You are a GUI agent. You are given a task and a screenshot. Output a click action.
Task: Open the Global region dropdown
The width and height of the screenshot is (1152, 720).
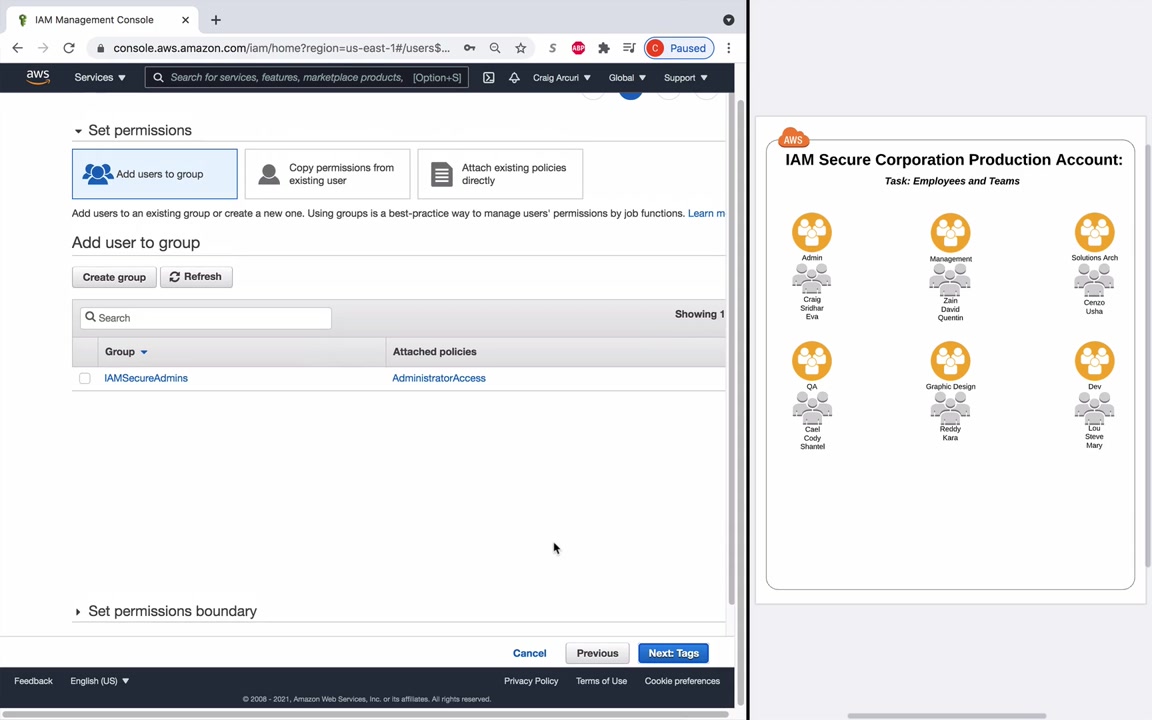pyautogui.click(x=627, y=77)
